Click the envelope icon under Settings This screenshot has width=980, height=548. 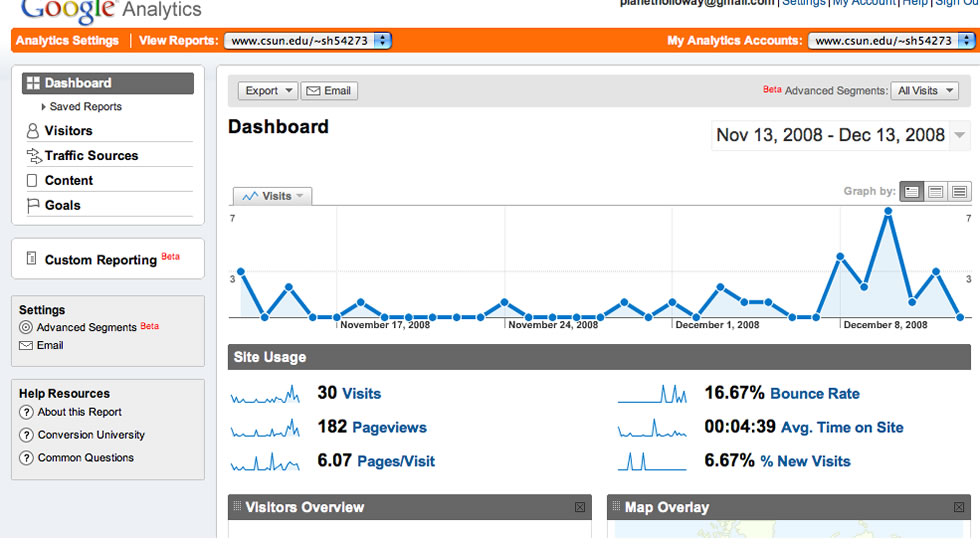click(26, 346)
